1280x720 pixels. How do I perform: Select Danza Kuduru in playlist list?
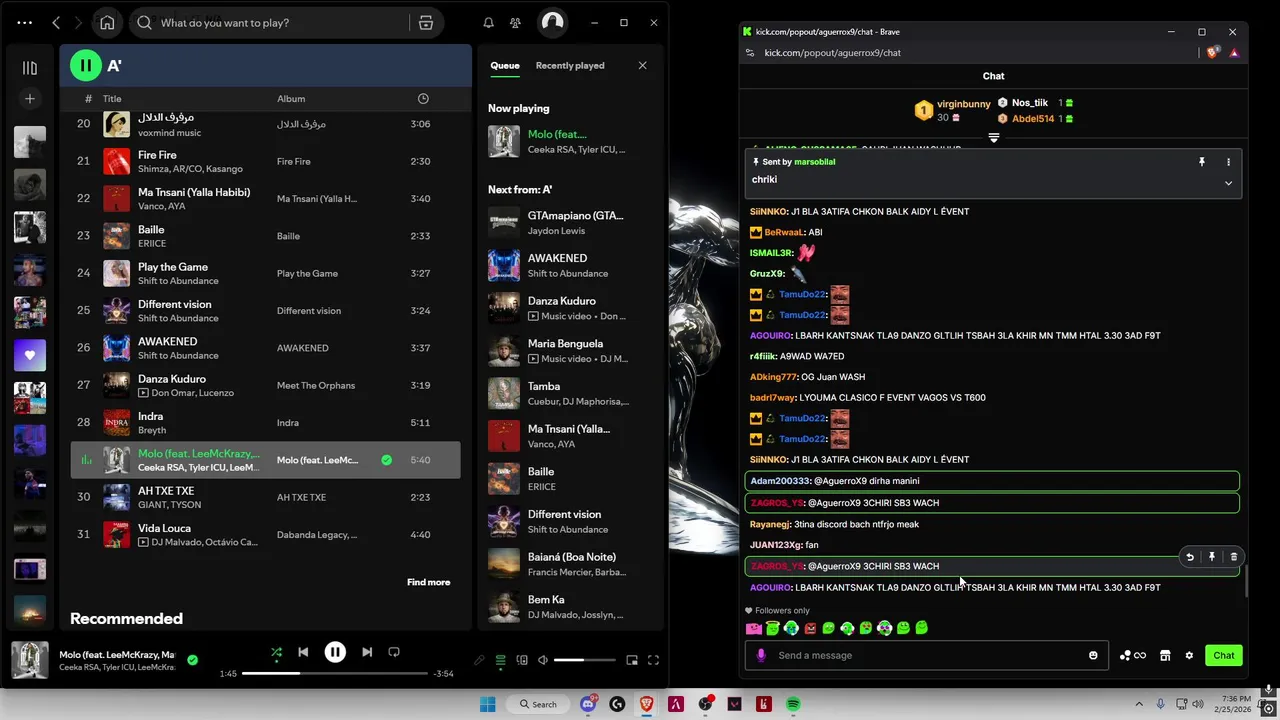(265, 385)
